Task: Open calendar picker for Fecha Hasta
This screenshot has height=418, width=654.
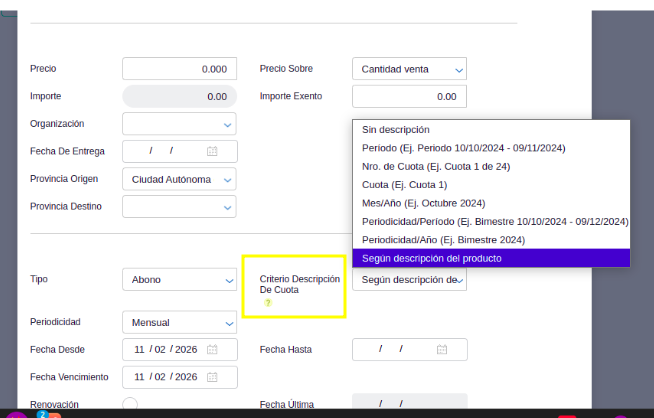Action: [x=442, y=350]
